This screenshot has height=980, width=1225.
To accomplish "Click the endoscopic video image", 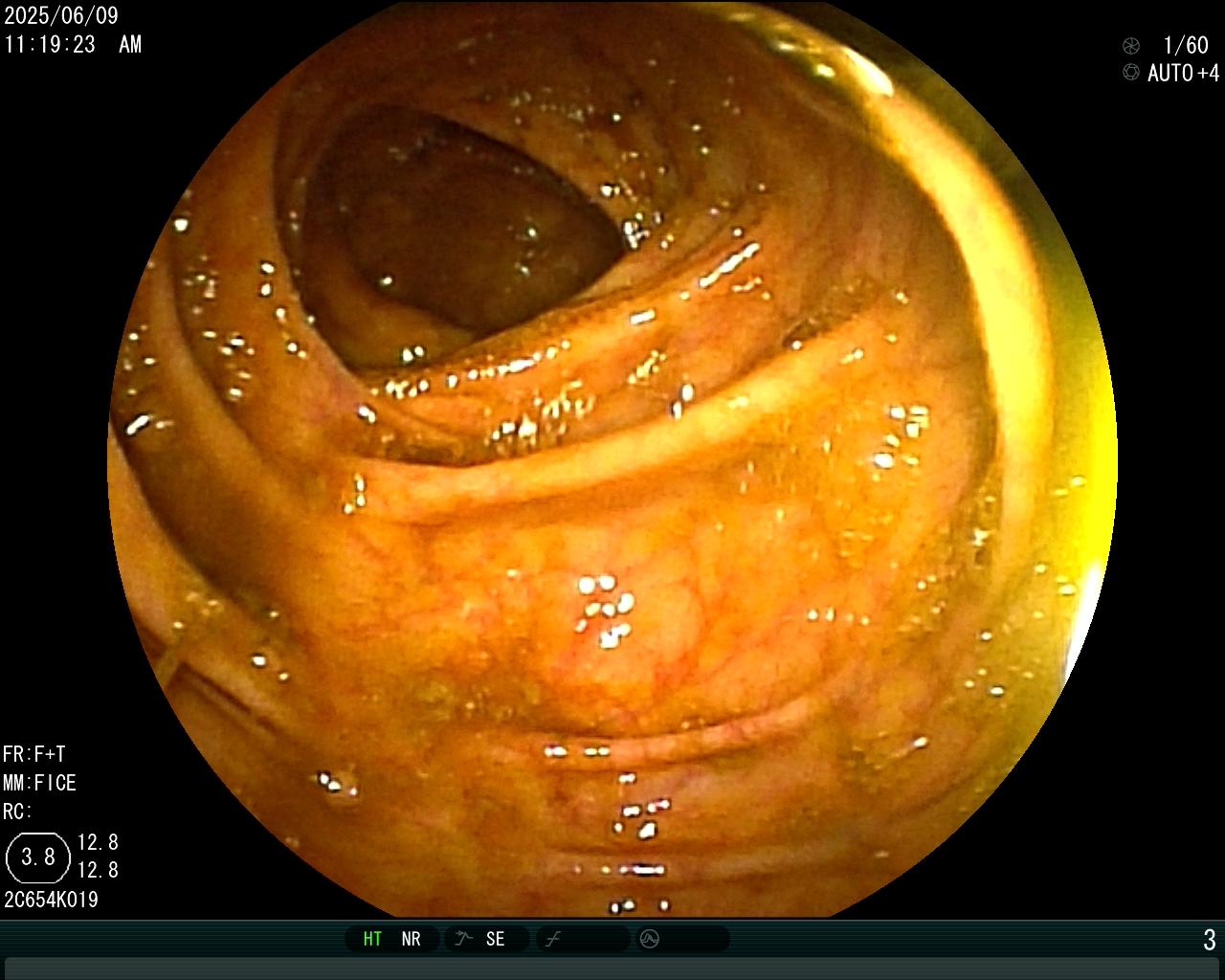I will click(x=612, y=459).
